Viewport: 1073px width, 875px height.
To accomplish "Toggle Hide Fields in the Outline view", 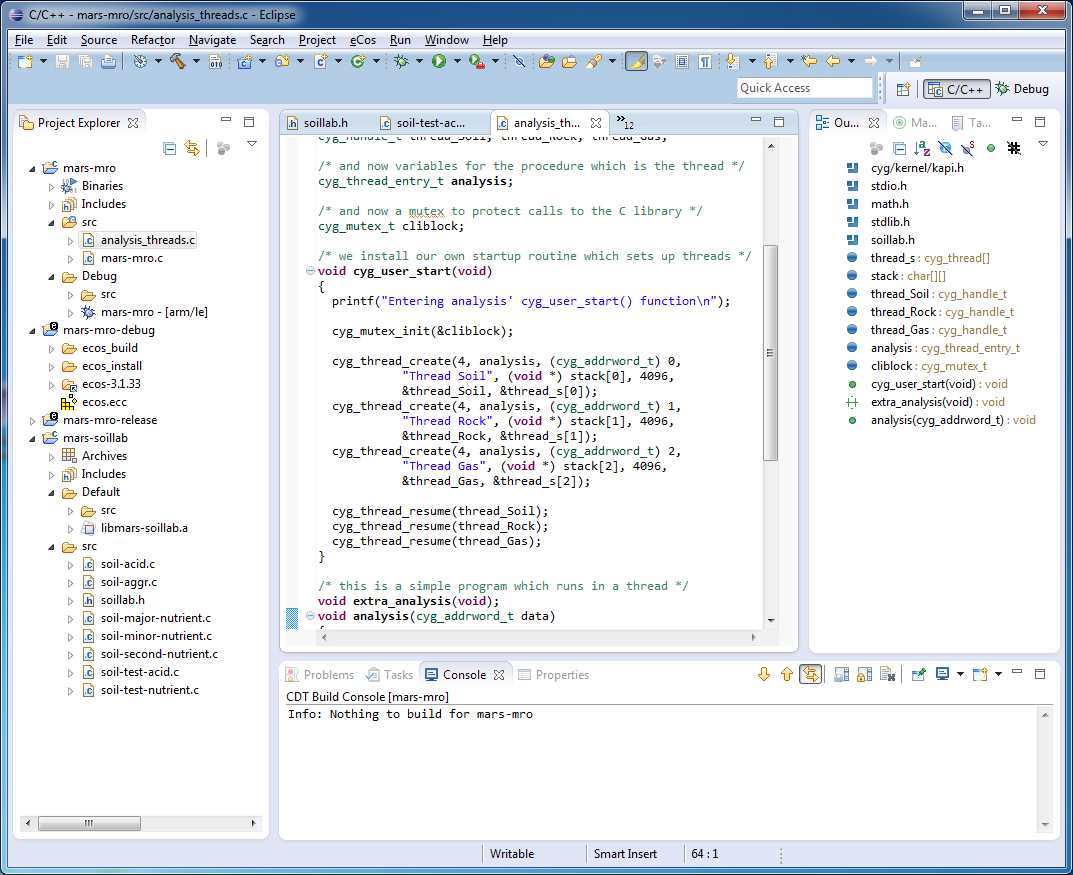I will pos(944,147).
